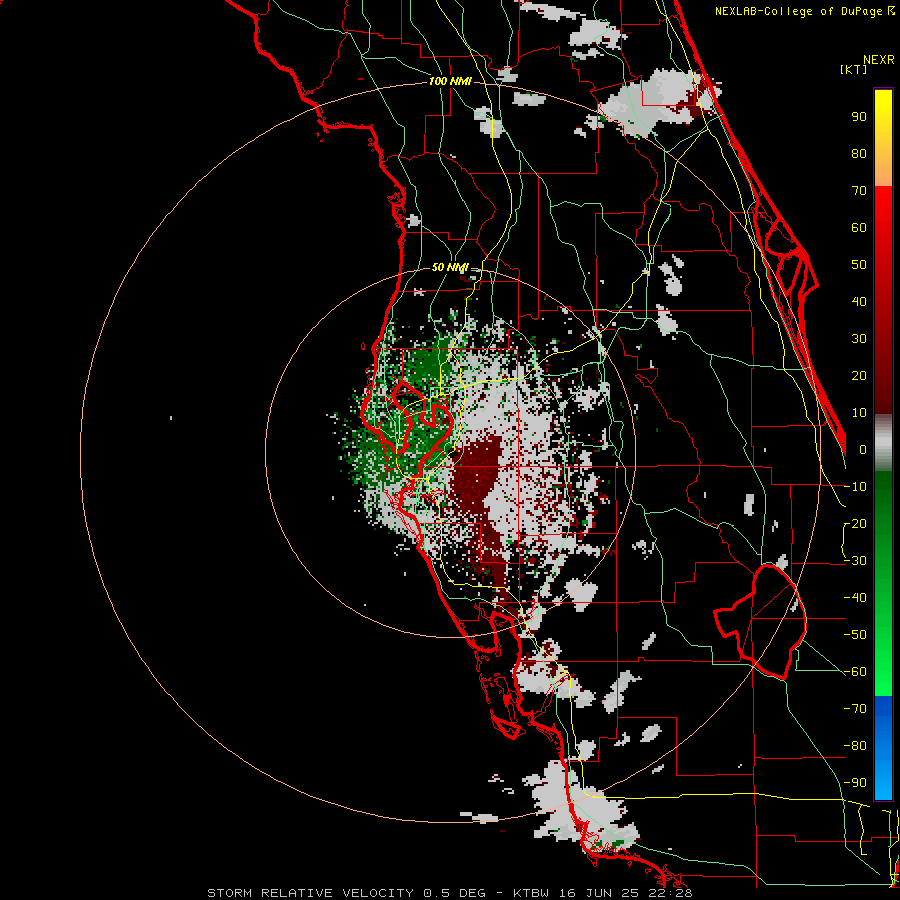Click the 20 value on the velocity scale

point(859,376)
